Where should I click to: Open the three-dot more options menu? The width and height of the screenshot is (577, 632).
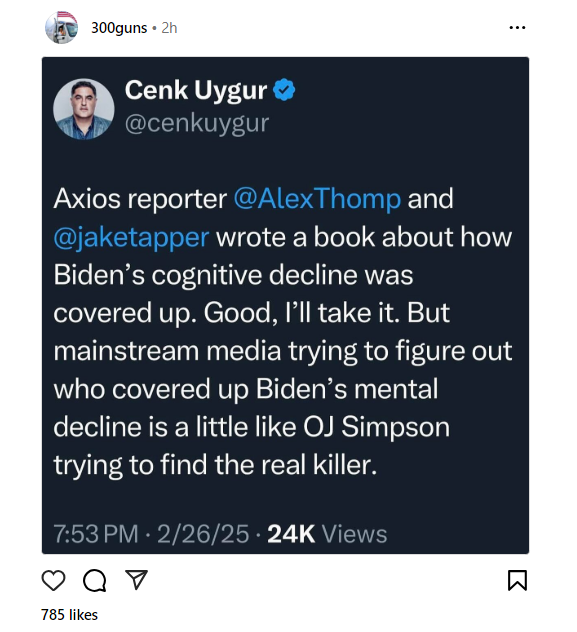[517, 28]
